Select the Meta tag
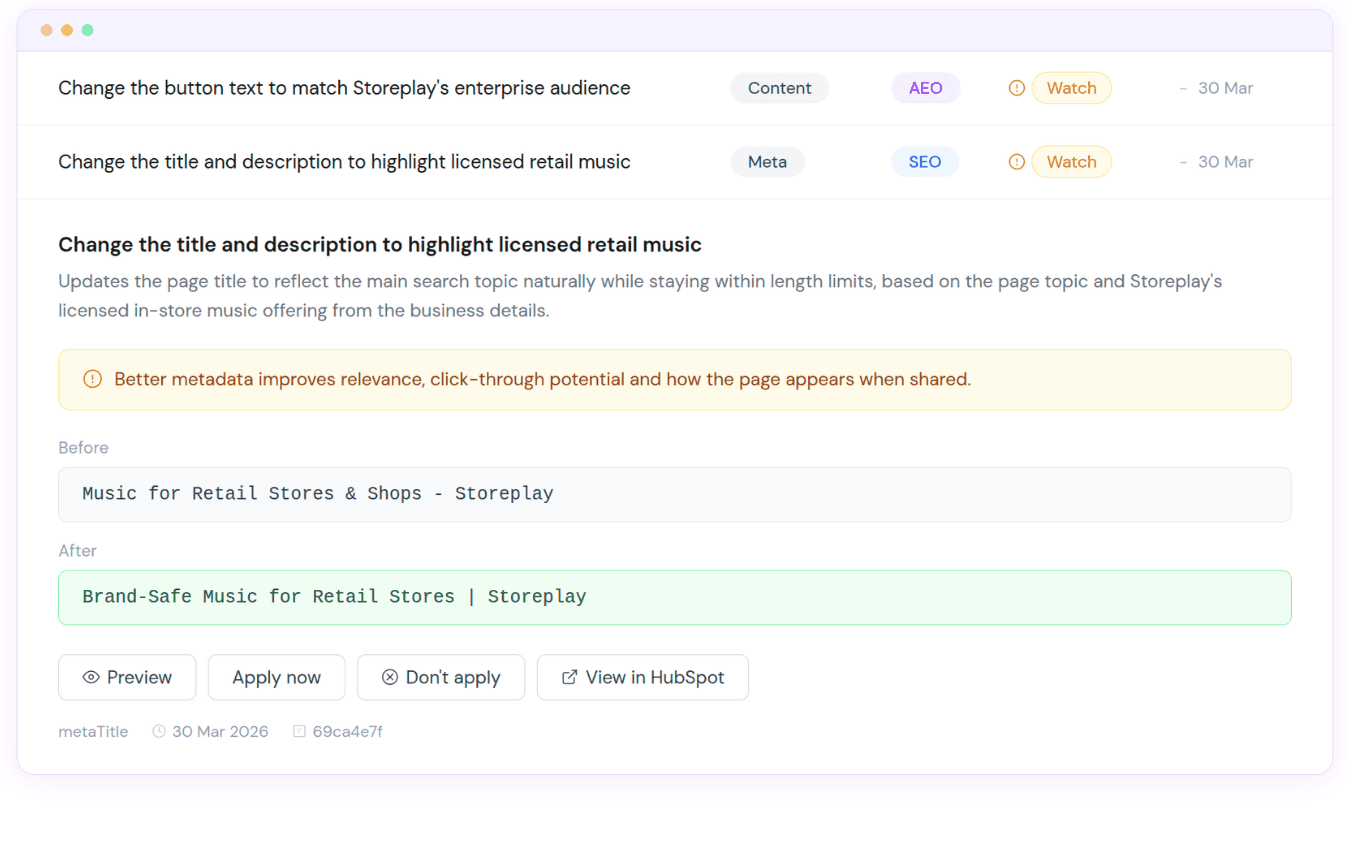 768,162
